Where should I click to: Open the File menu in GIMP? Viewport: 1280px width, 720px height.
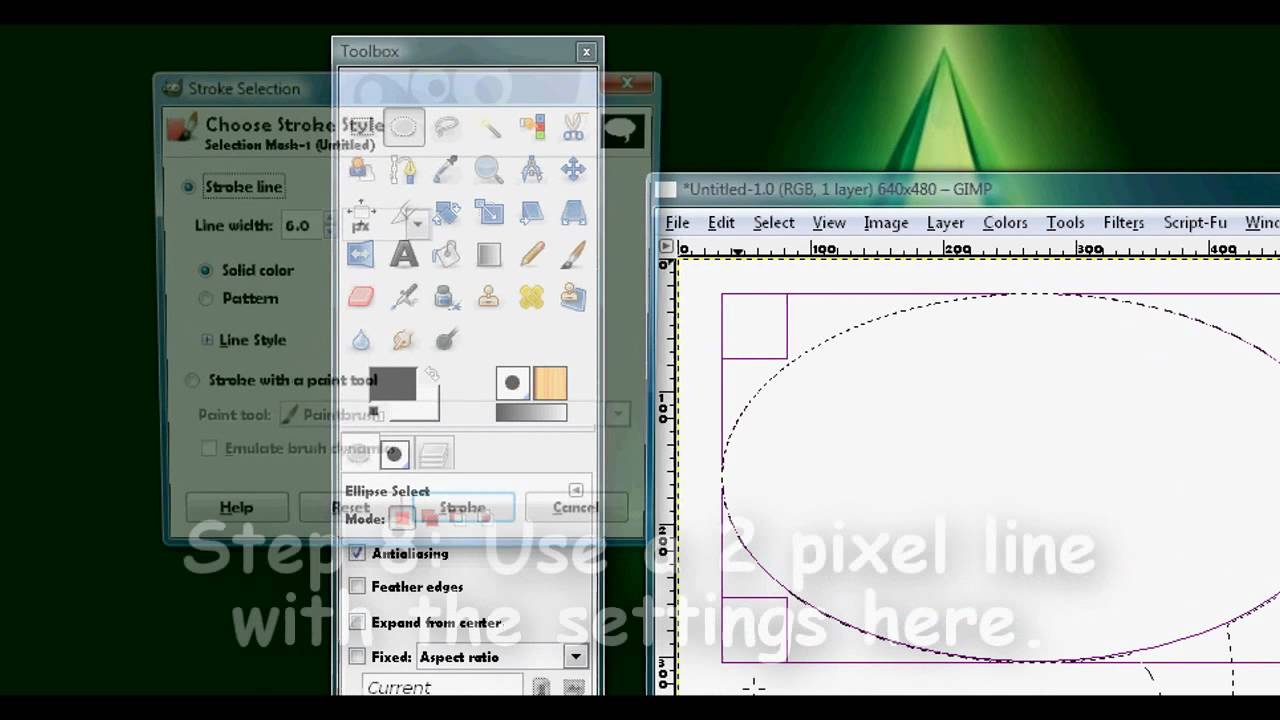[677, 223]
